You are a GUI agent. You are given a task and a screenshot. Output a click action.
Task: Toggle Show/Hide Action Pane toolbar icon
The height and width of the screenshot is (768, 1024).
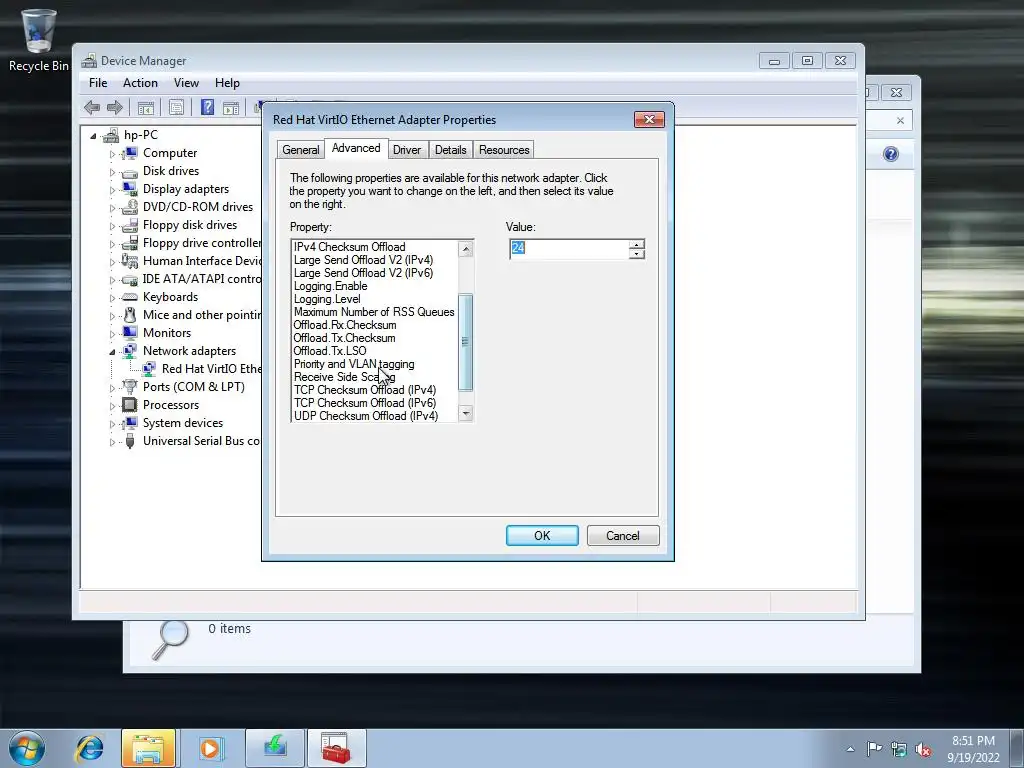pyautogui.click(x=231, y=108)
